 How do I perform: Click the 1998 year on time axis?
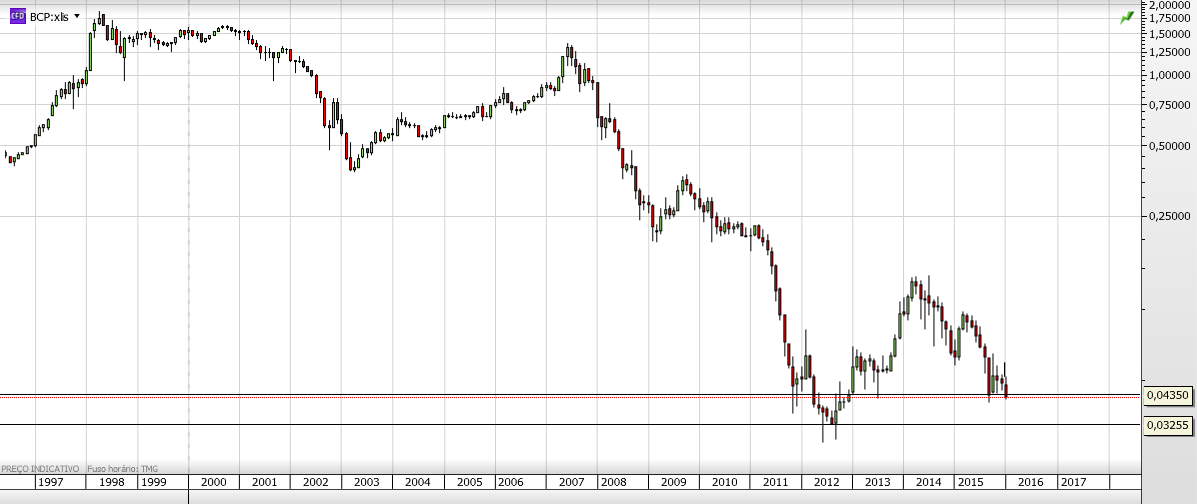pyautogui.click(x=112, y=483)
